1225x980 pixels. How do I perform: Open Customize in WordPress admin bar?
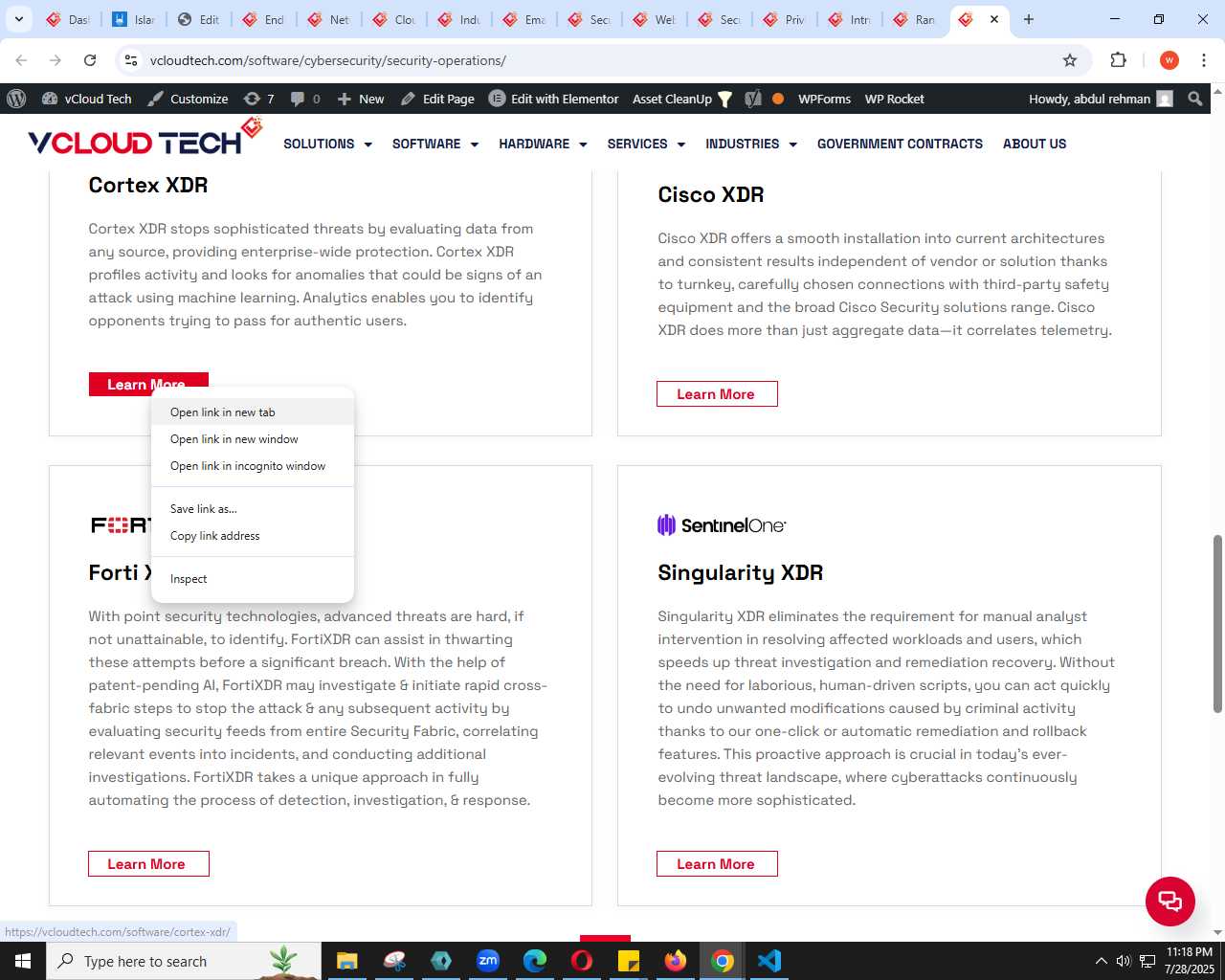tap(188, 99)
